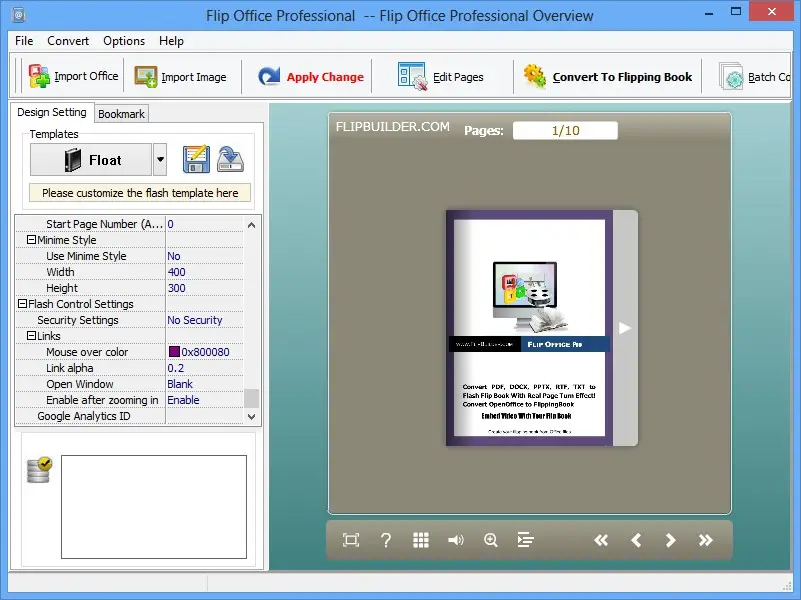The height and width of the screenshot is (600, 801).
Task: Click the FLIPBUILDER.COM text in the preview
Action: point(392,127)
